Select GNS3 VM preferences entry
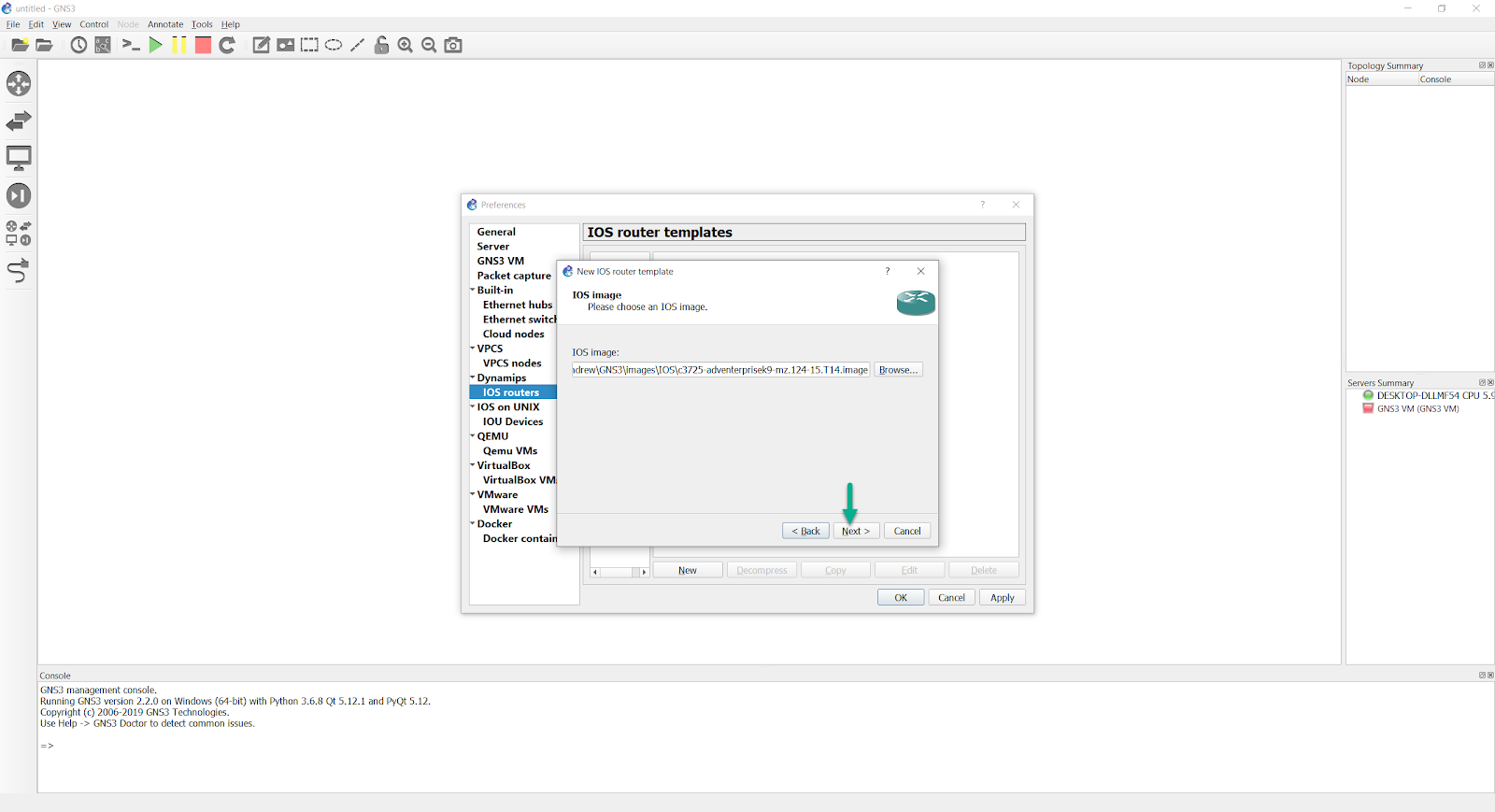Screen dimensions: 1495x812 click(x=501, y=261)
